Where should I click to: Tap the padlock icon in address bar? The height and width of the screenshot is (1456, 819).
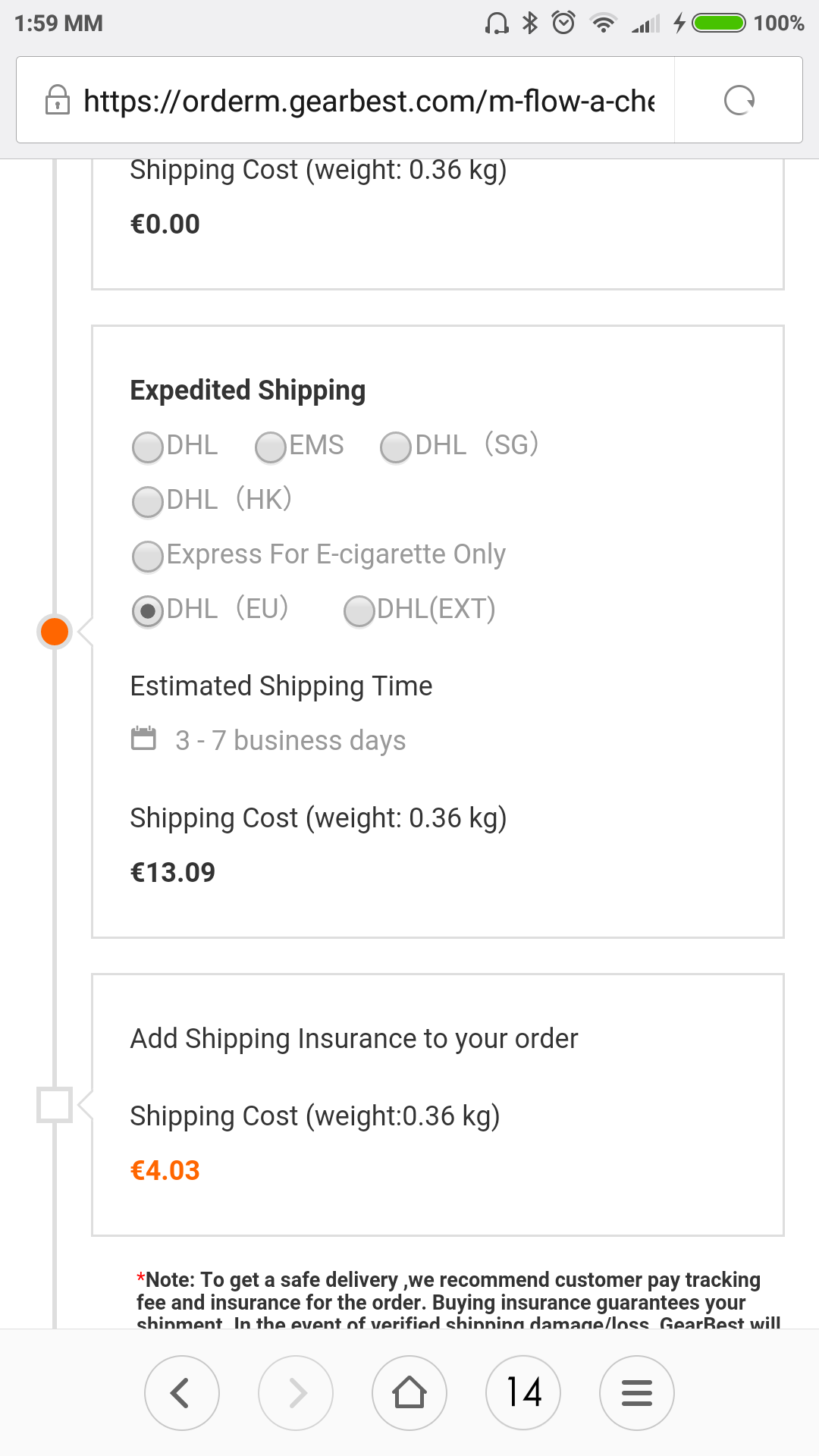(58, 100)
